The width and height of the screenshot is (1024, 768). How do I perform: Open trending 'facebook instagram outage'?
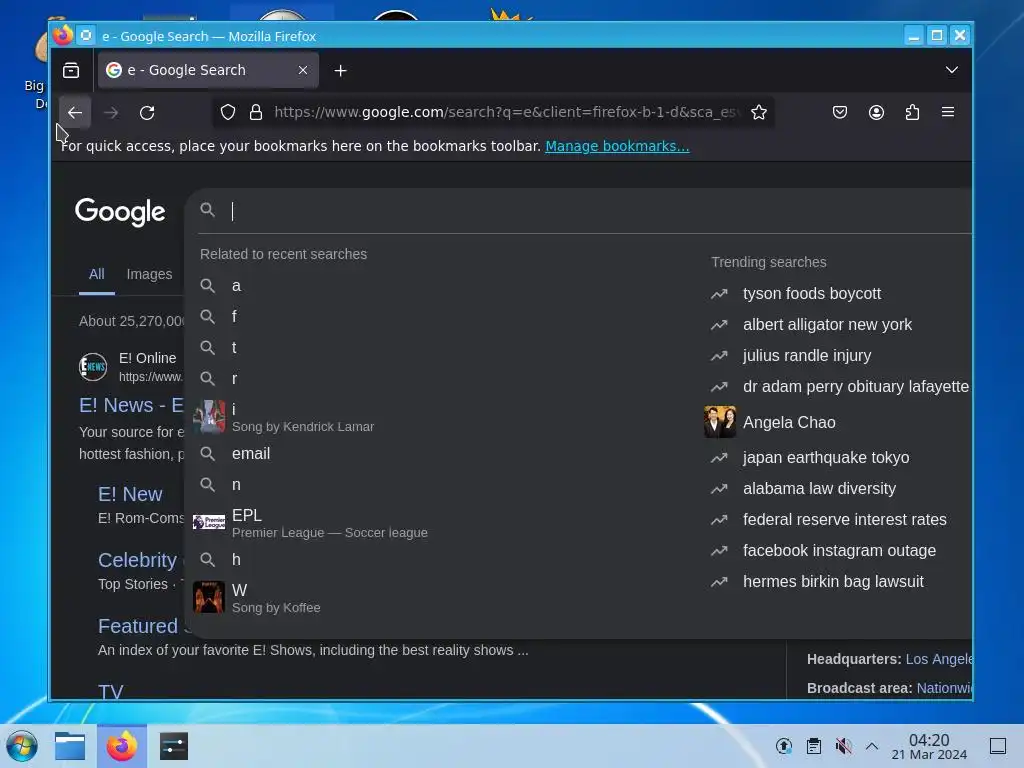[x=839, y=551]
